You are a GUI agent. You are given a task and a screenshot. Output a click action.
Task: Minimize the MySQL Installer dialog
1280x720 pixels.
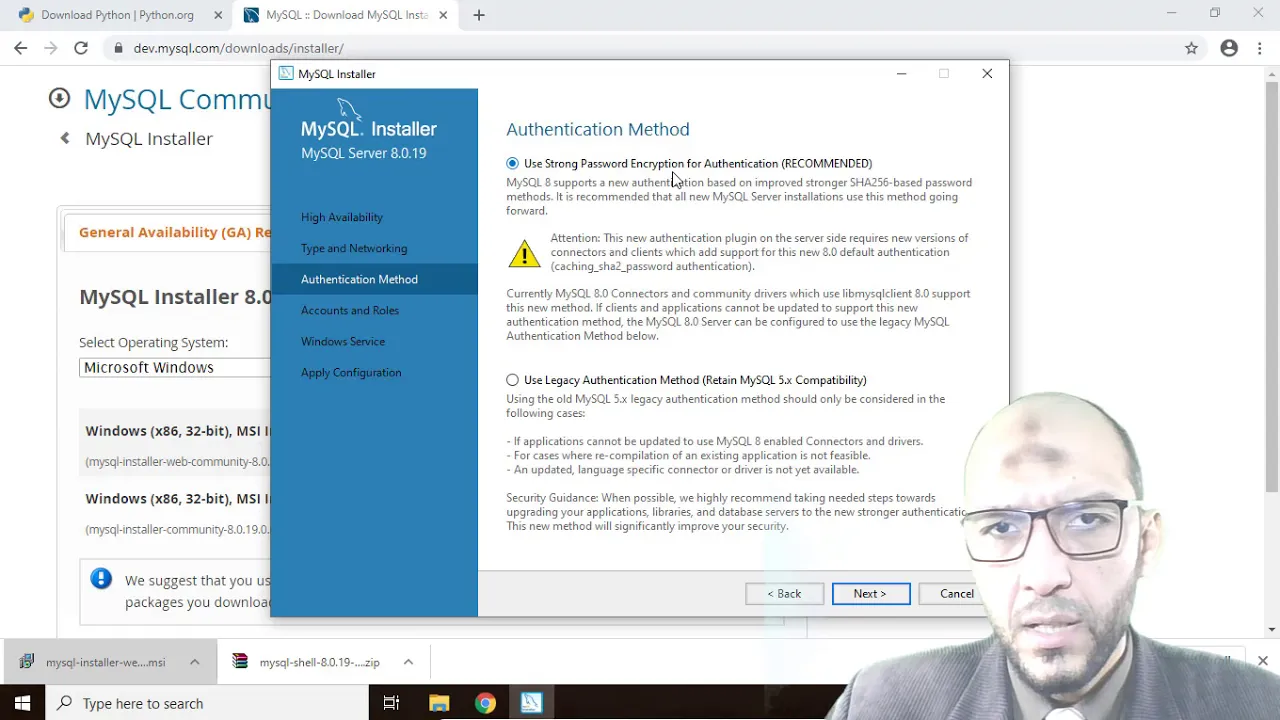(x=901, y=73)
